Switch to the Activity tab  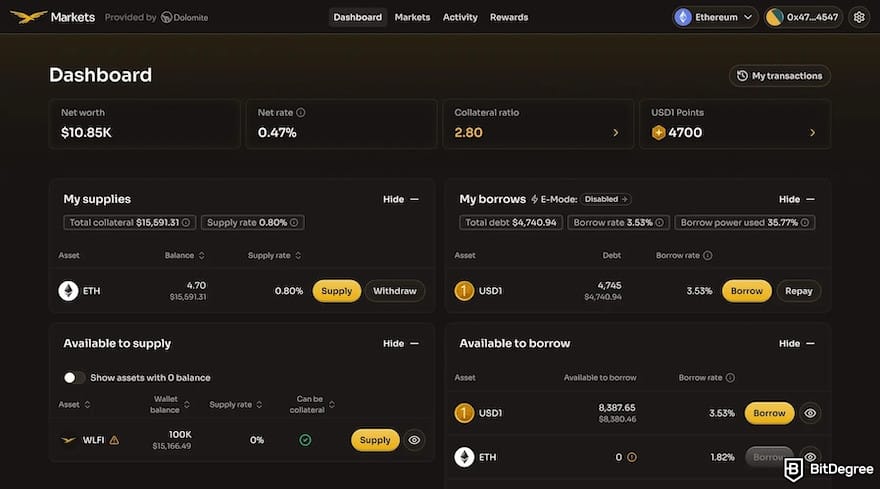pos(460,17)
